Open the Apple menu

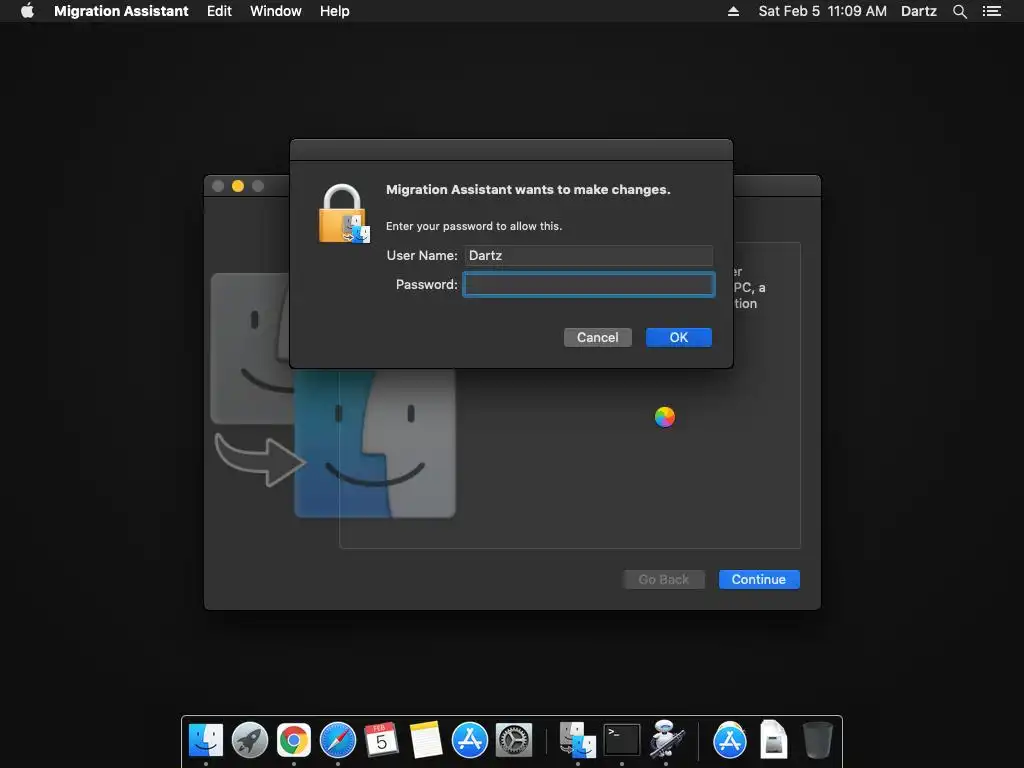click(27, 10)
